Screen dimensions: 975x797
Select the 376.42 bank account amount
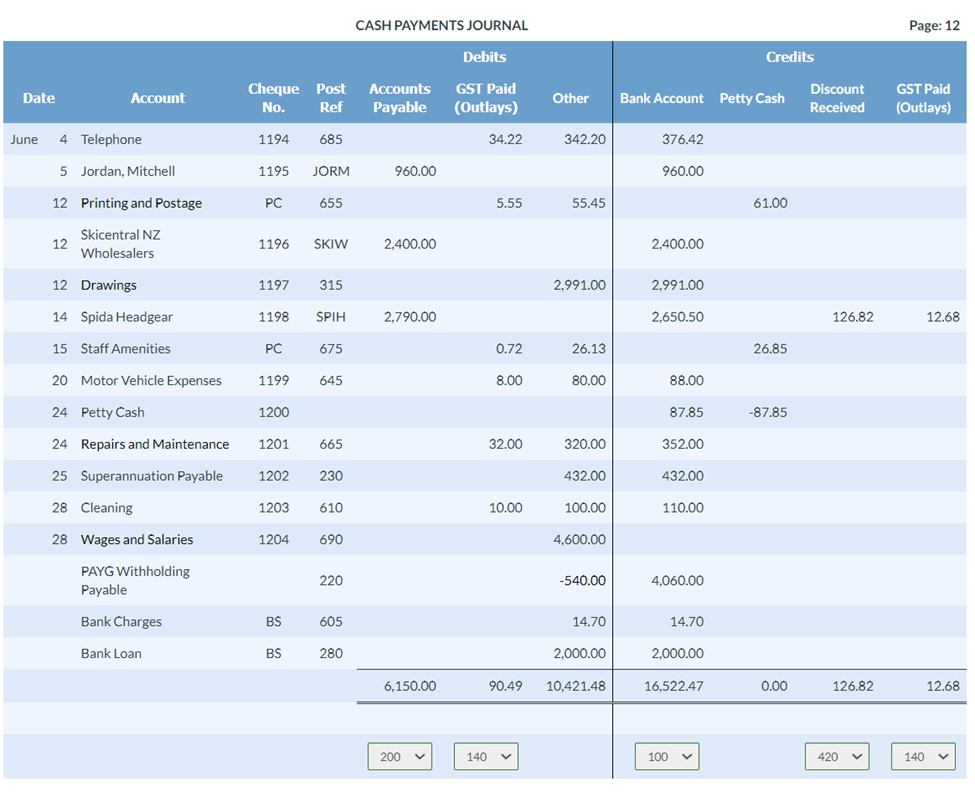(683, 139)
